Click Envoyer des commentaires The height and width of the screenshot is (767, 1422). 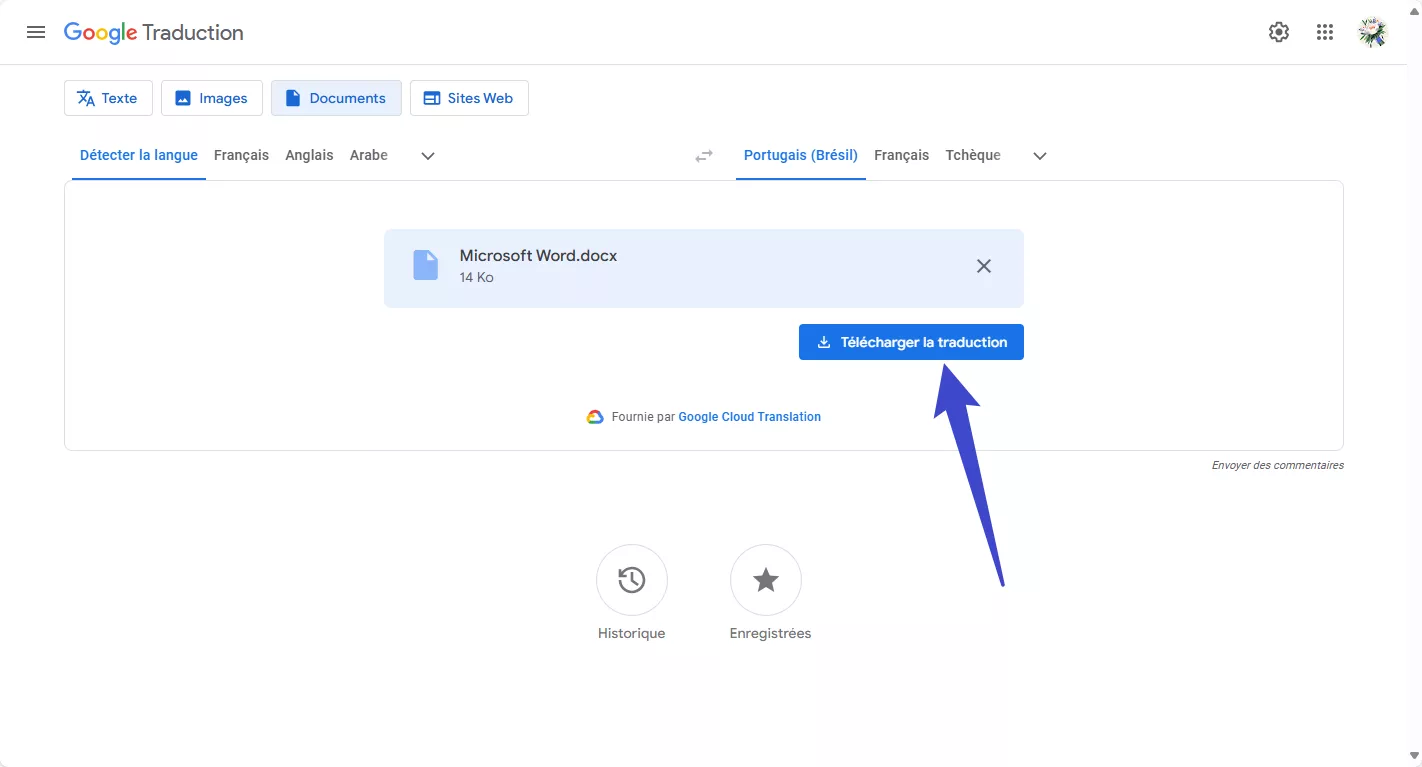pos(1277,464)
